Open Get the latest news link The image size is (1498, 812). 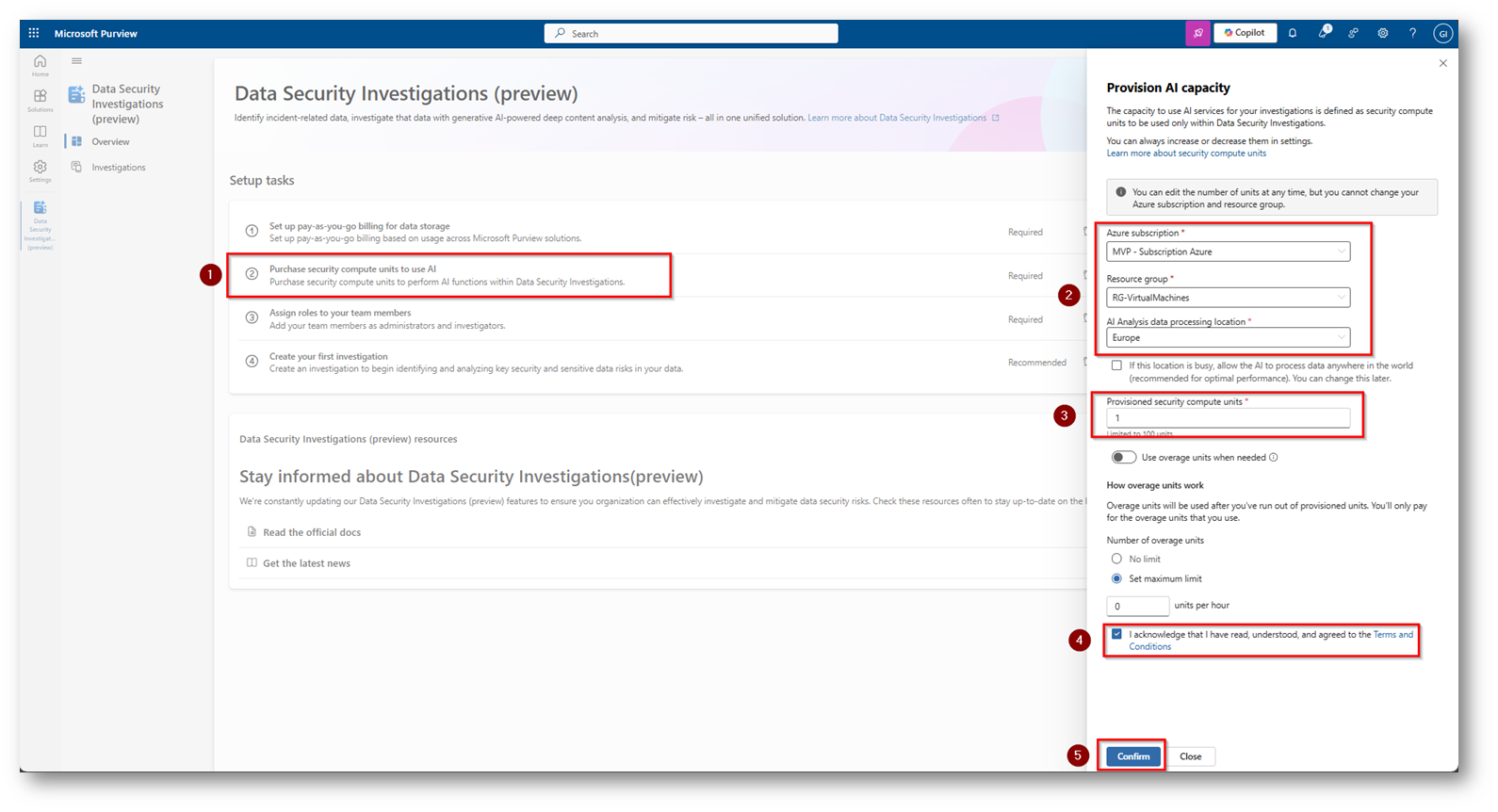click(x=306, y=563)
